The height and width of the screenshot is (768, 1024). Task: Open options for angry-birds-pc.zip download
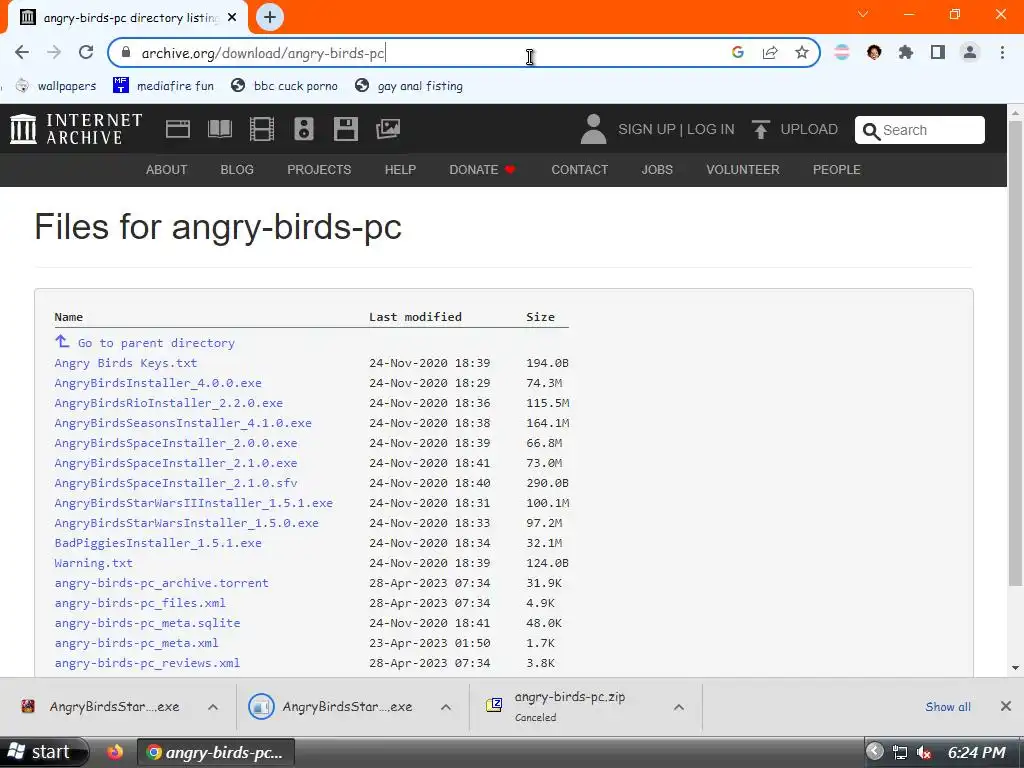pos(679,707)
